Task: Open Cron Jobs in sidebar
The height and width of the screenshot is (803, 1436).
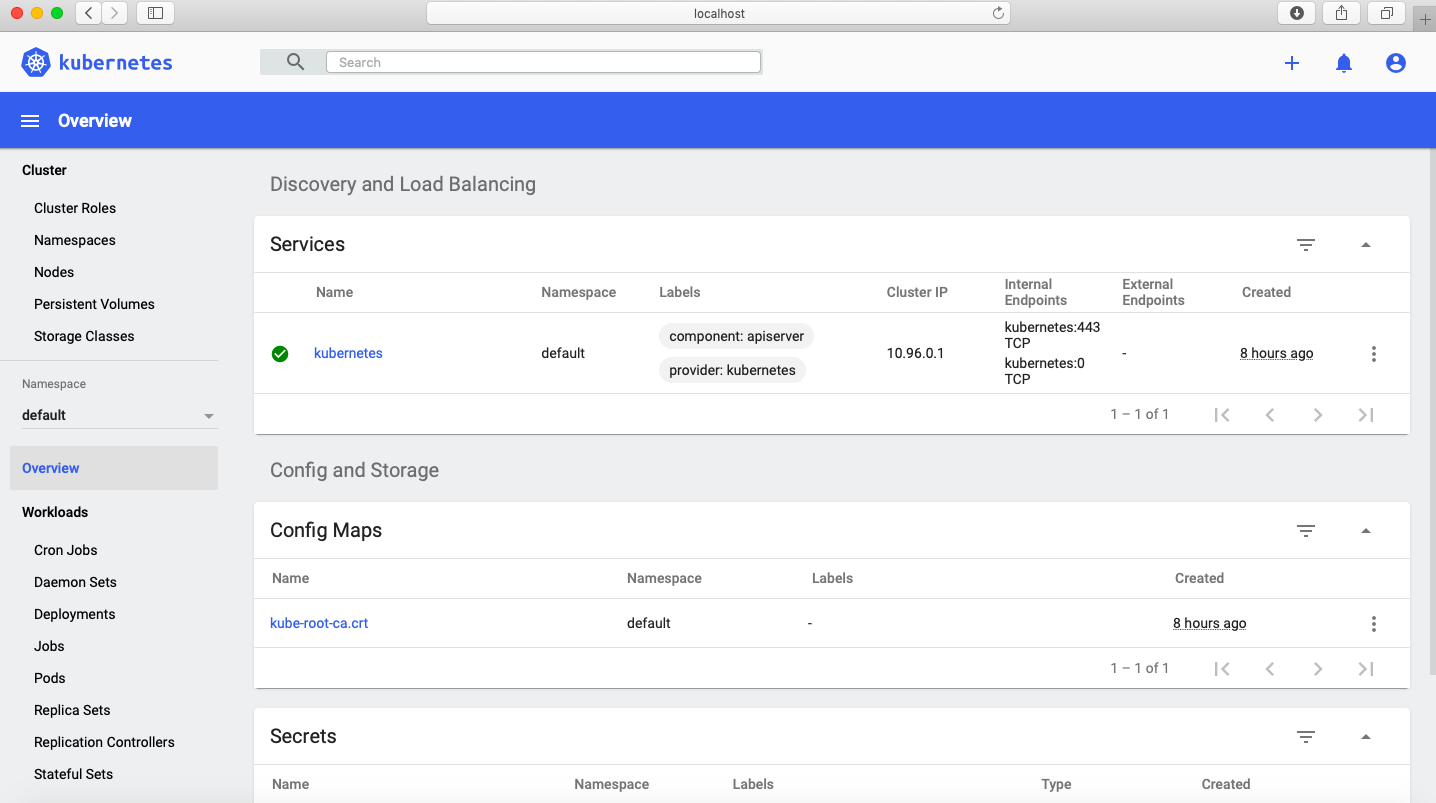Action: [66, 550]
